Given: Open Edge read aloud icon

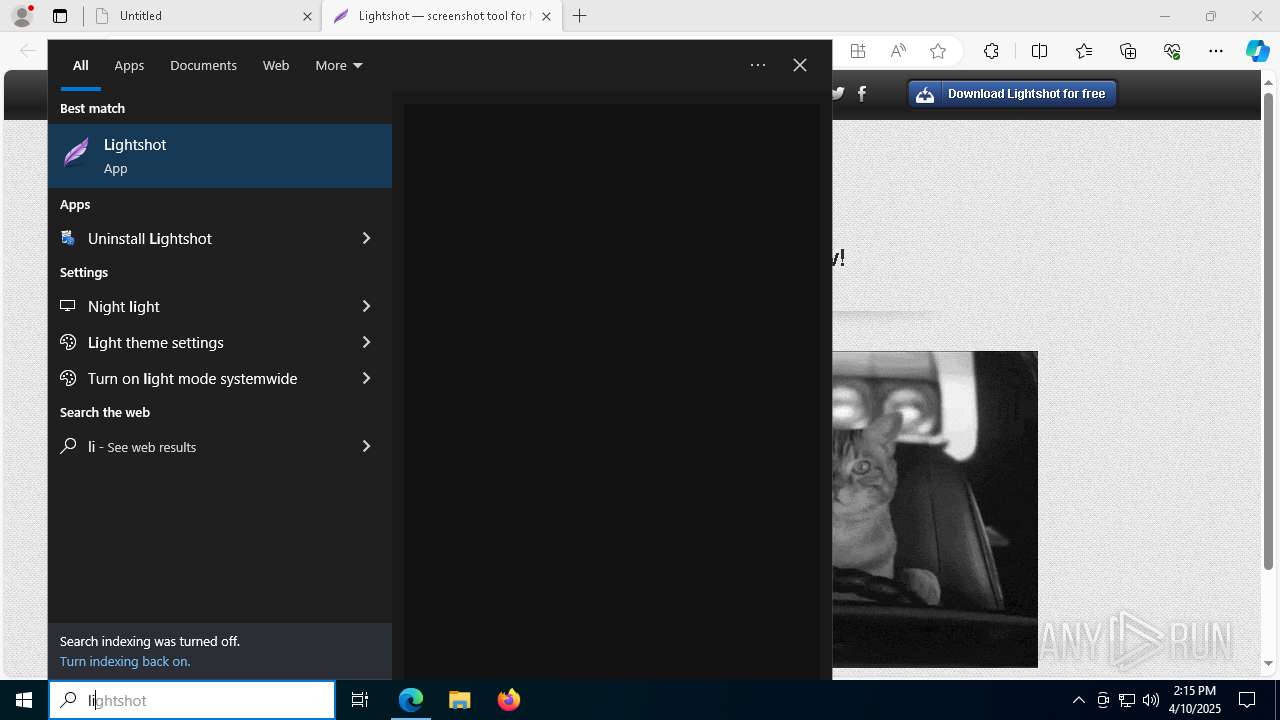Looking at the screenshot, I should [898, 51].
